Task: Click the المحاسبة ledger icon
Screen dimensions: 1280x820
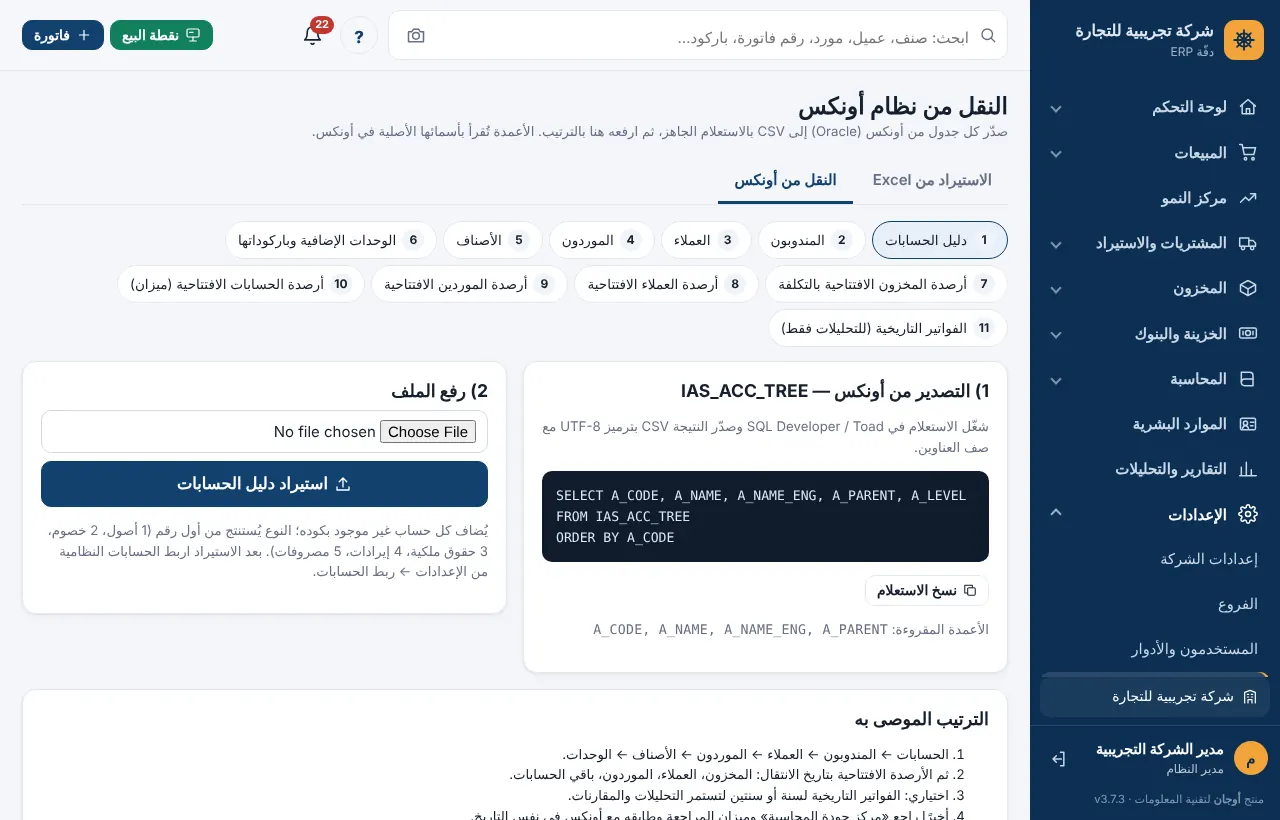Action: point(1247,379)
